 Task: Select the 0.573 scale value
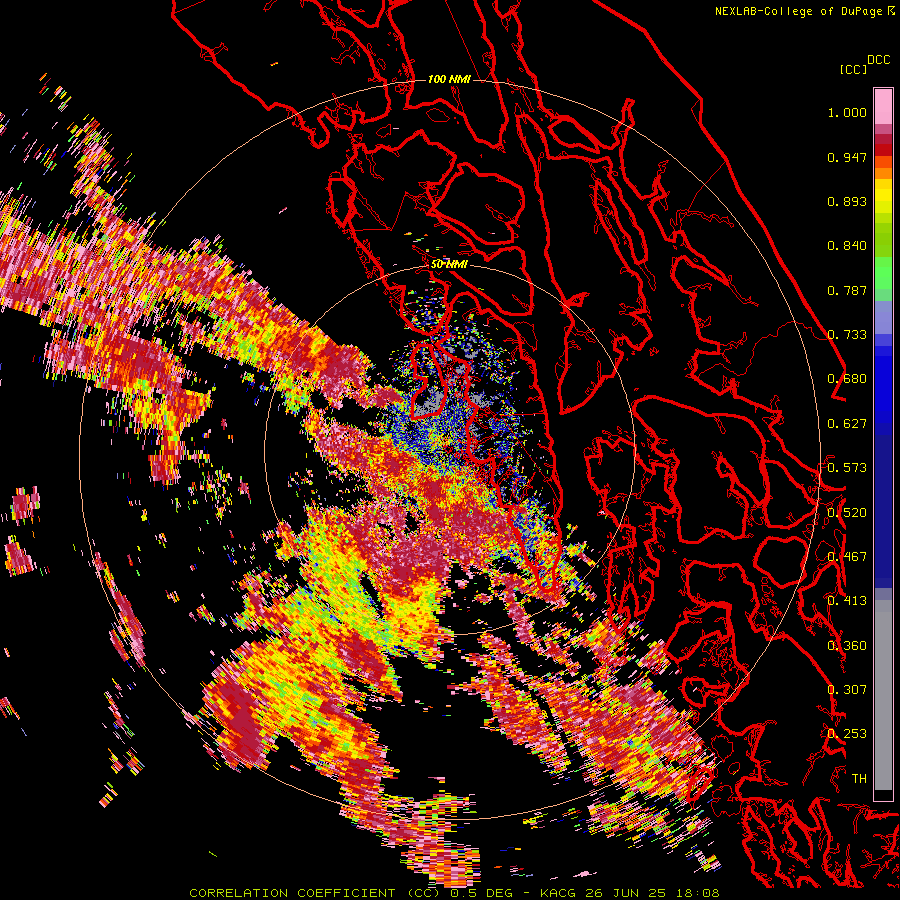(847, 468)
